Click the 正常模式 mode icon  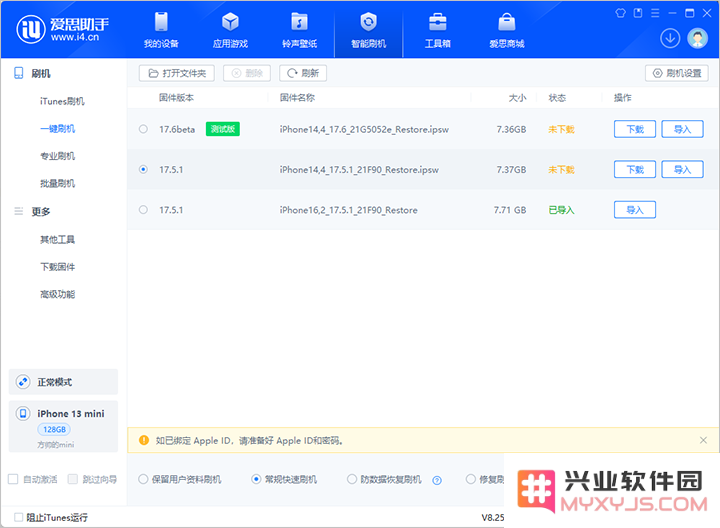[23, 382]
